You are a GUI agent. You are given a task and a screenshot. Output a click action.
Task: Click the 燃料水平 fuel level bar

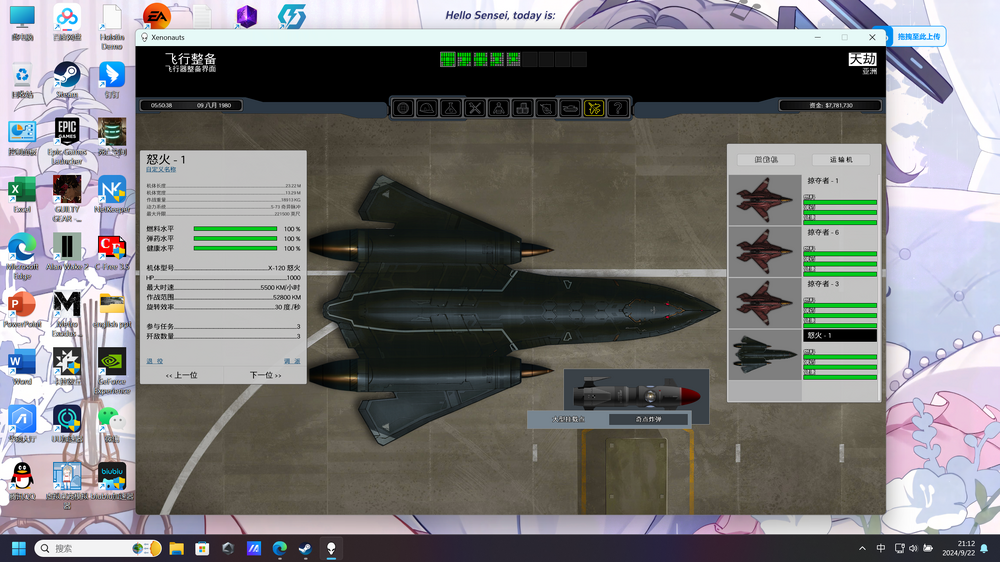(235, 228)
